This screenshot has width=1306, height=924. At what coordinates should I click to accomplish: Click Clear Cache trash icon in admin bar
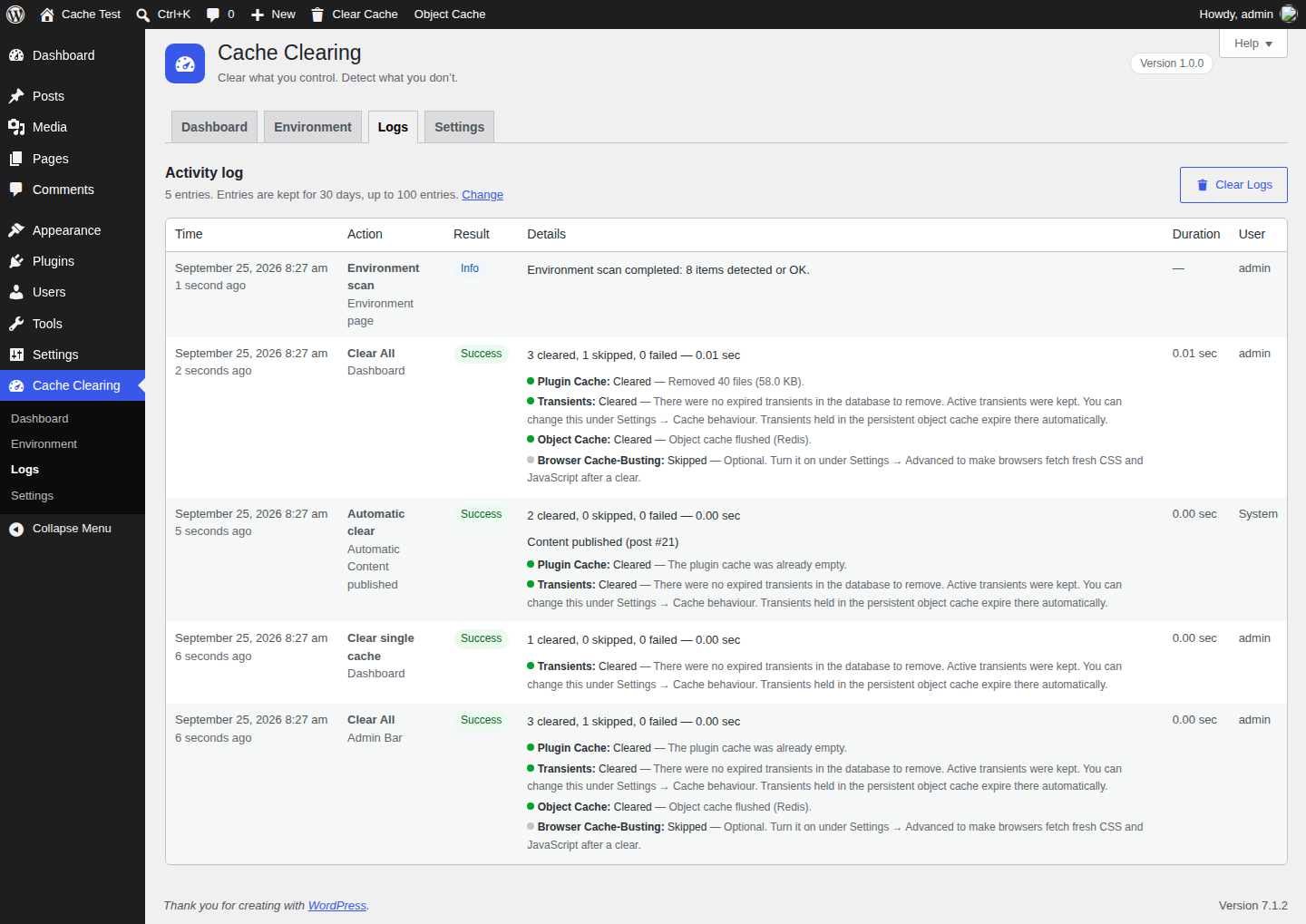coord(317,15)
